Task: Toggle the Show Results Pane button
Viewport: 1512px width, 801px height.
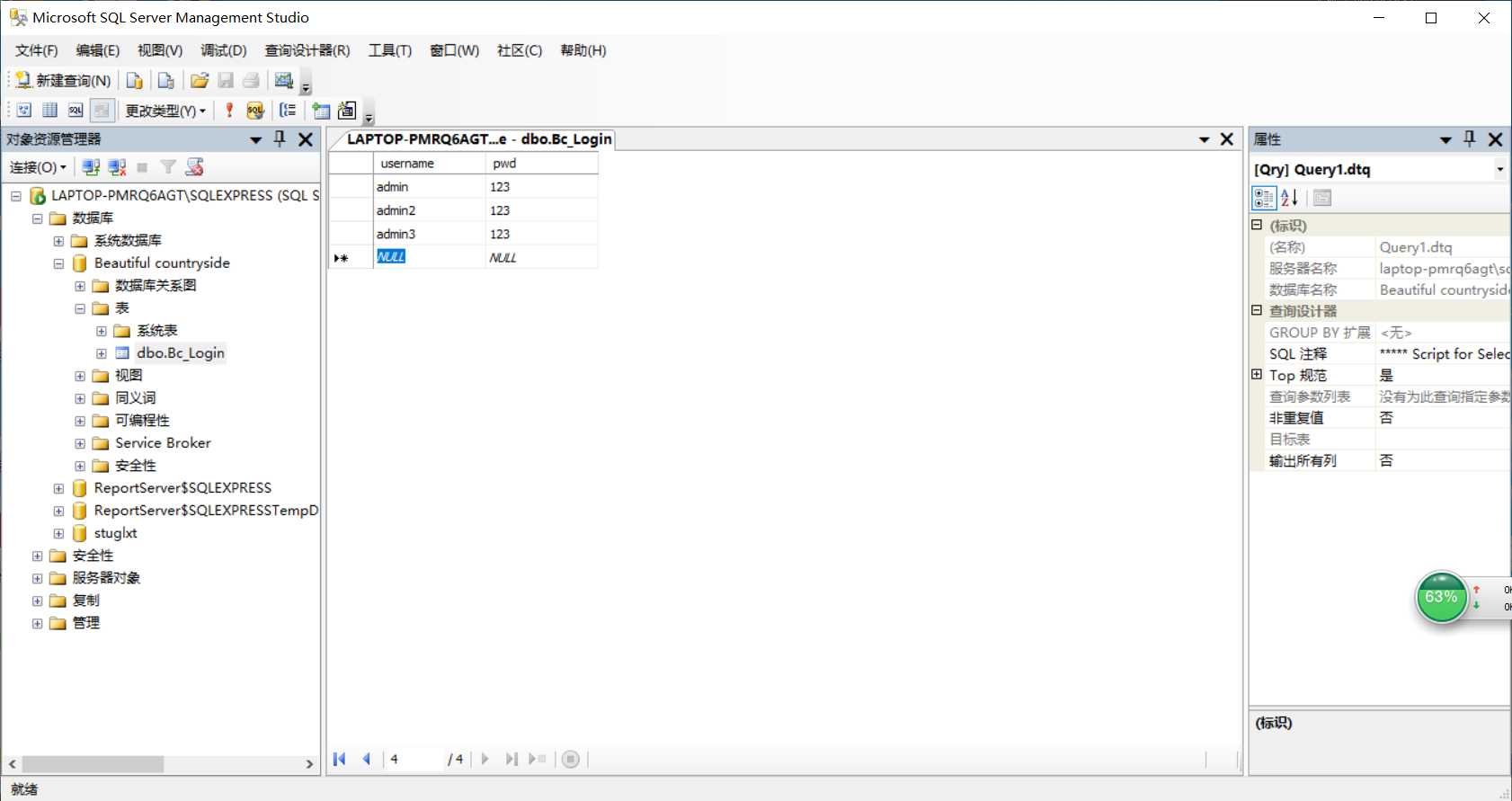Action: (x=102, y=111)
